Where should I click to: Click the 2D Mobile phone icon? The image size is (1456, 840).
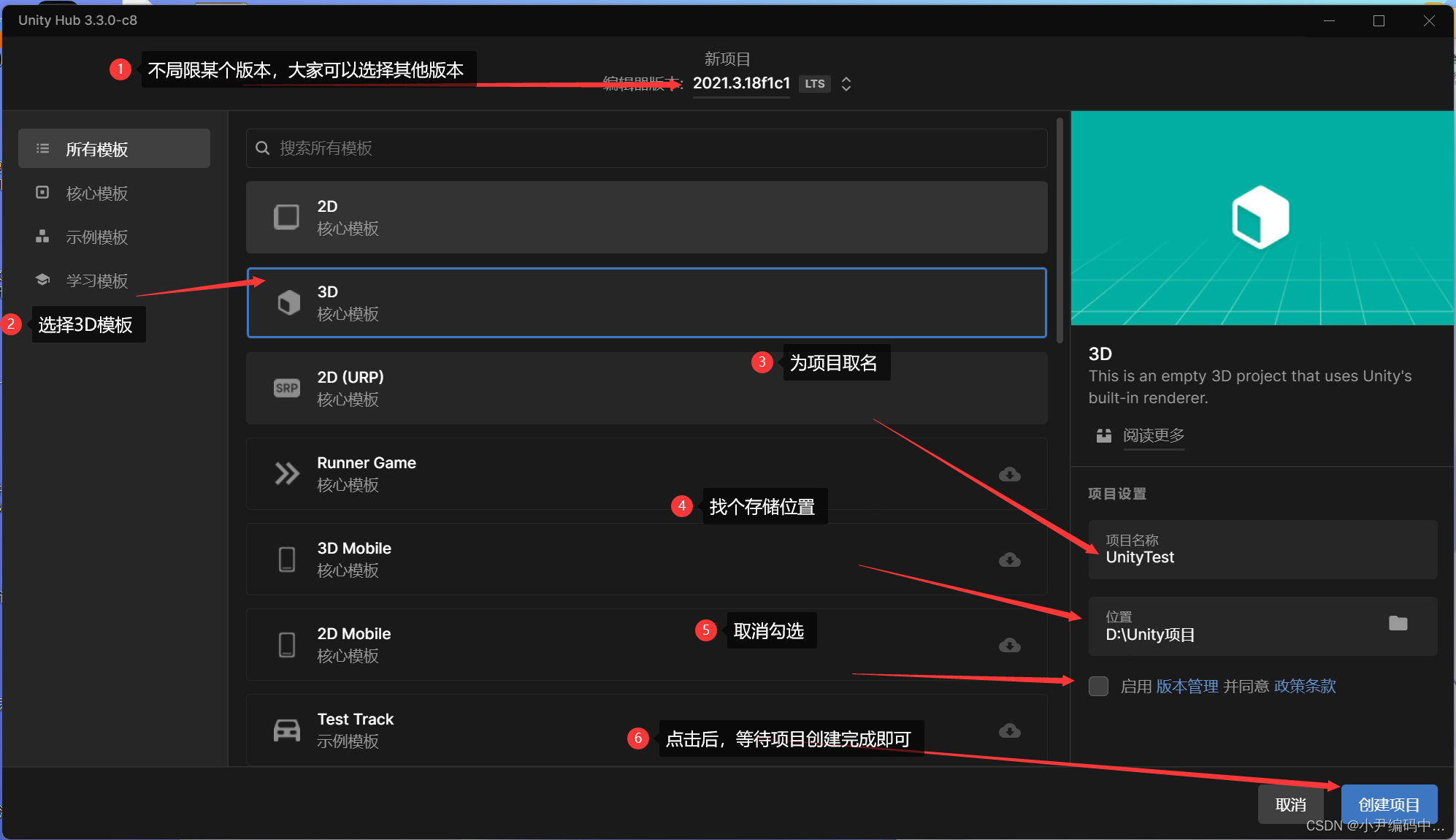[287, 644]
